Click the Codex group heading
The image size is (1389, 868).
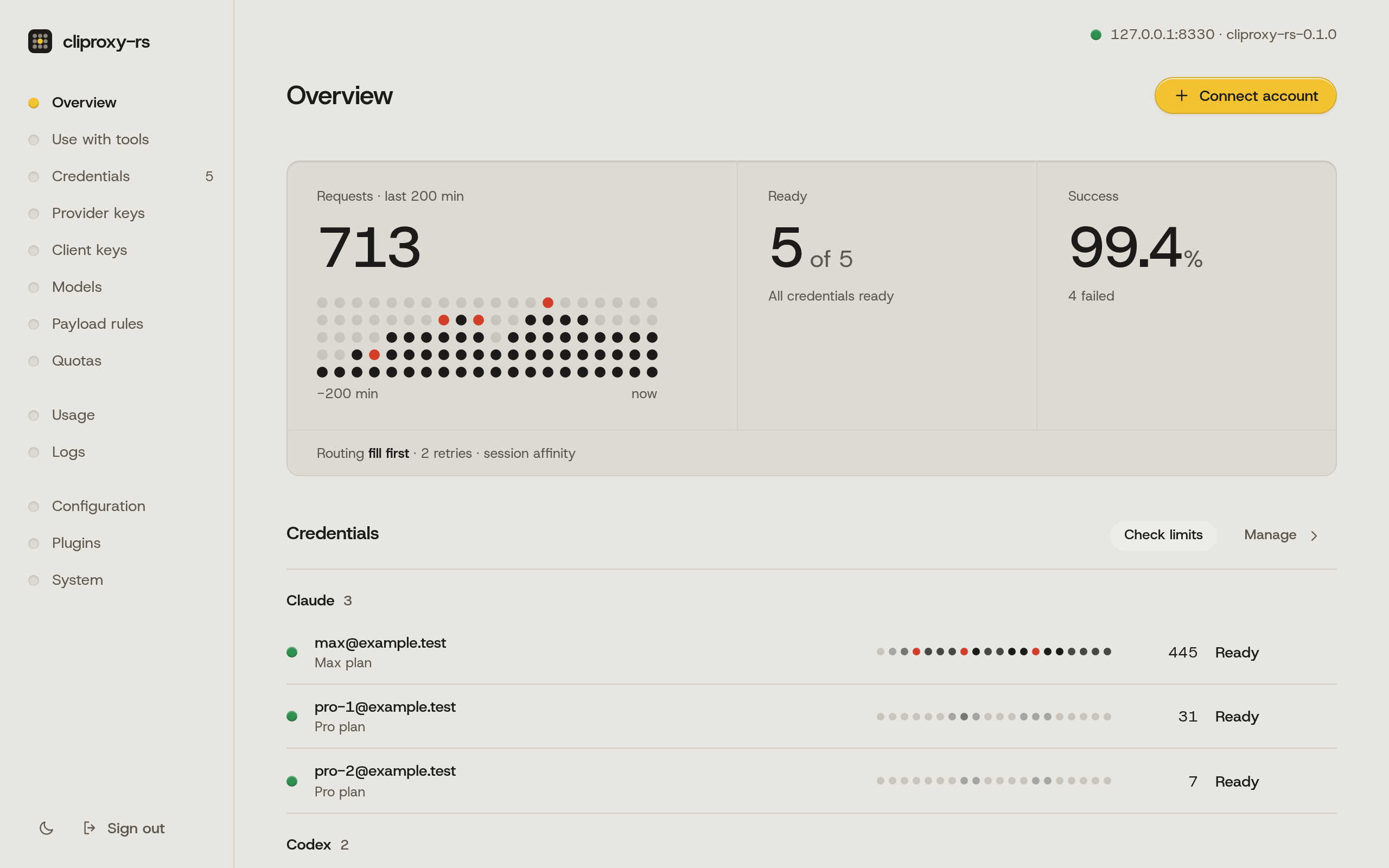[x=308, y=845]
